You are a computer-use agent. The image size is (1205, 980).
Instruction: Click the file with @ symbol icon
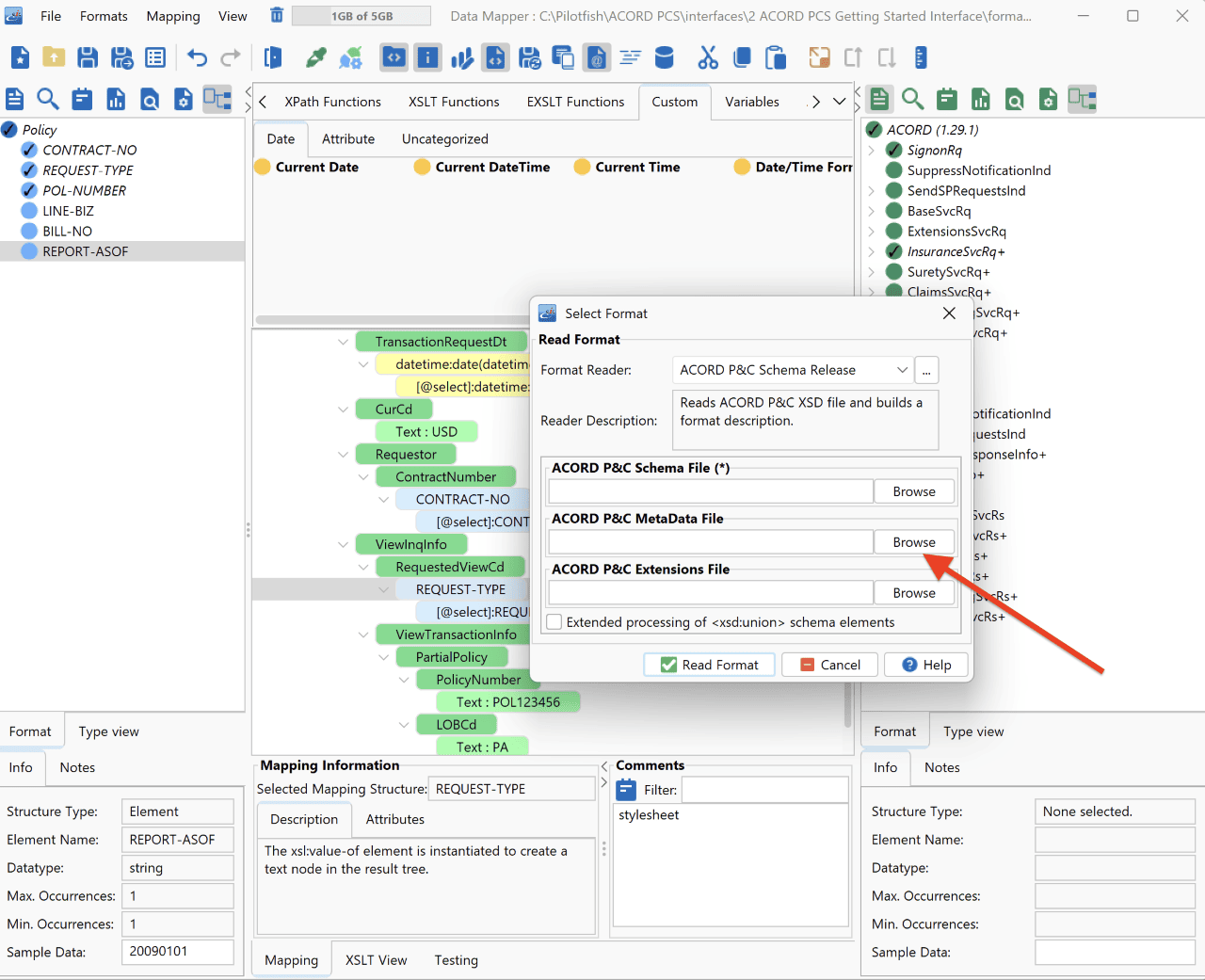tap(596, 58)
